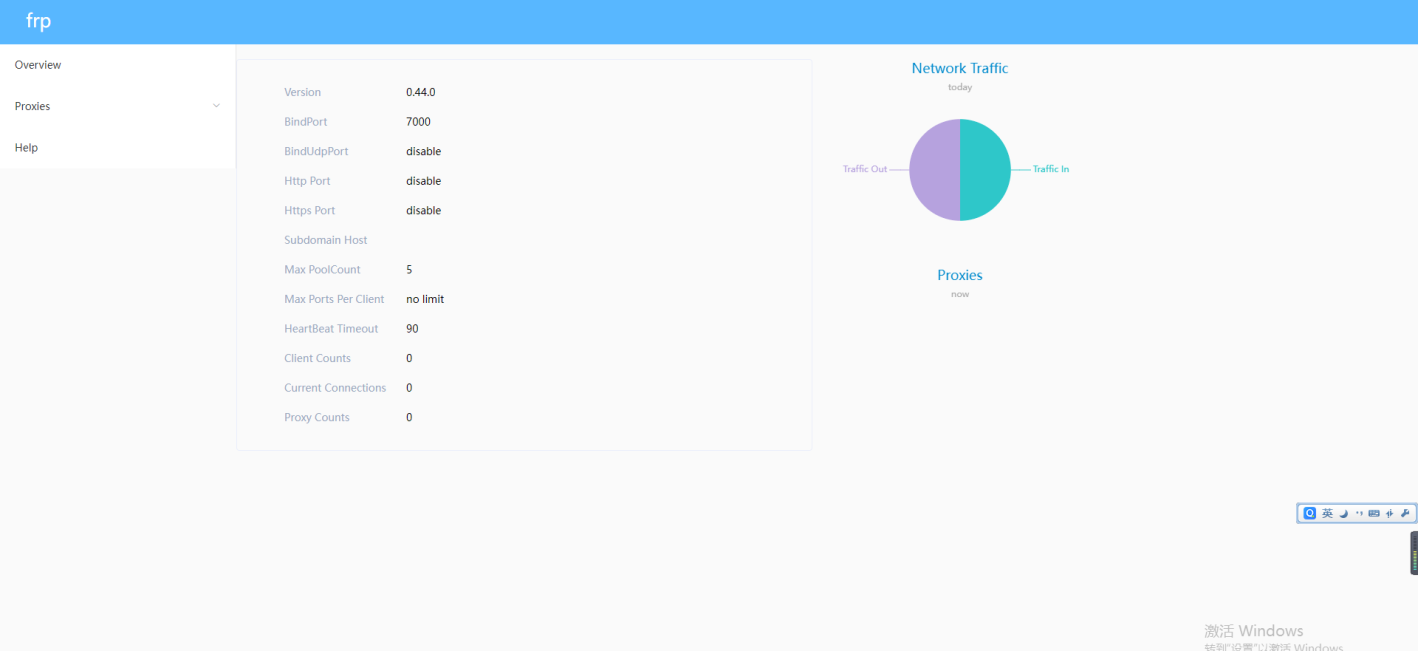The width and height of the screenshot is (1418, 651).
Task: Toggle the 英 English/Chinese input mode
Action: (x=1327, y=513)
